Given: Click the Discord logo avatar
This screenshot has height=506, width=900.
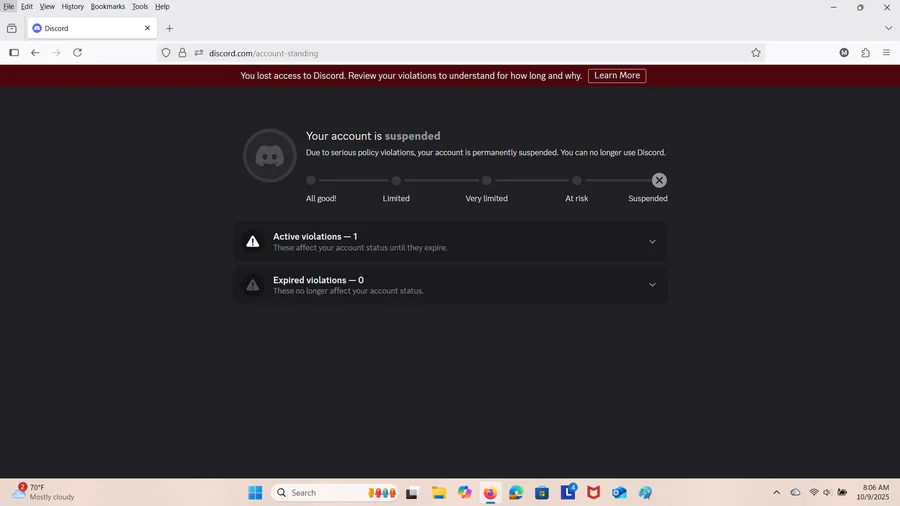Looking at the screenshot, I should click(x=270, y=155).
